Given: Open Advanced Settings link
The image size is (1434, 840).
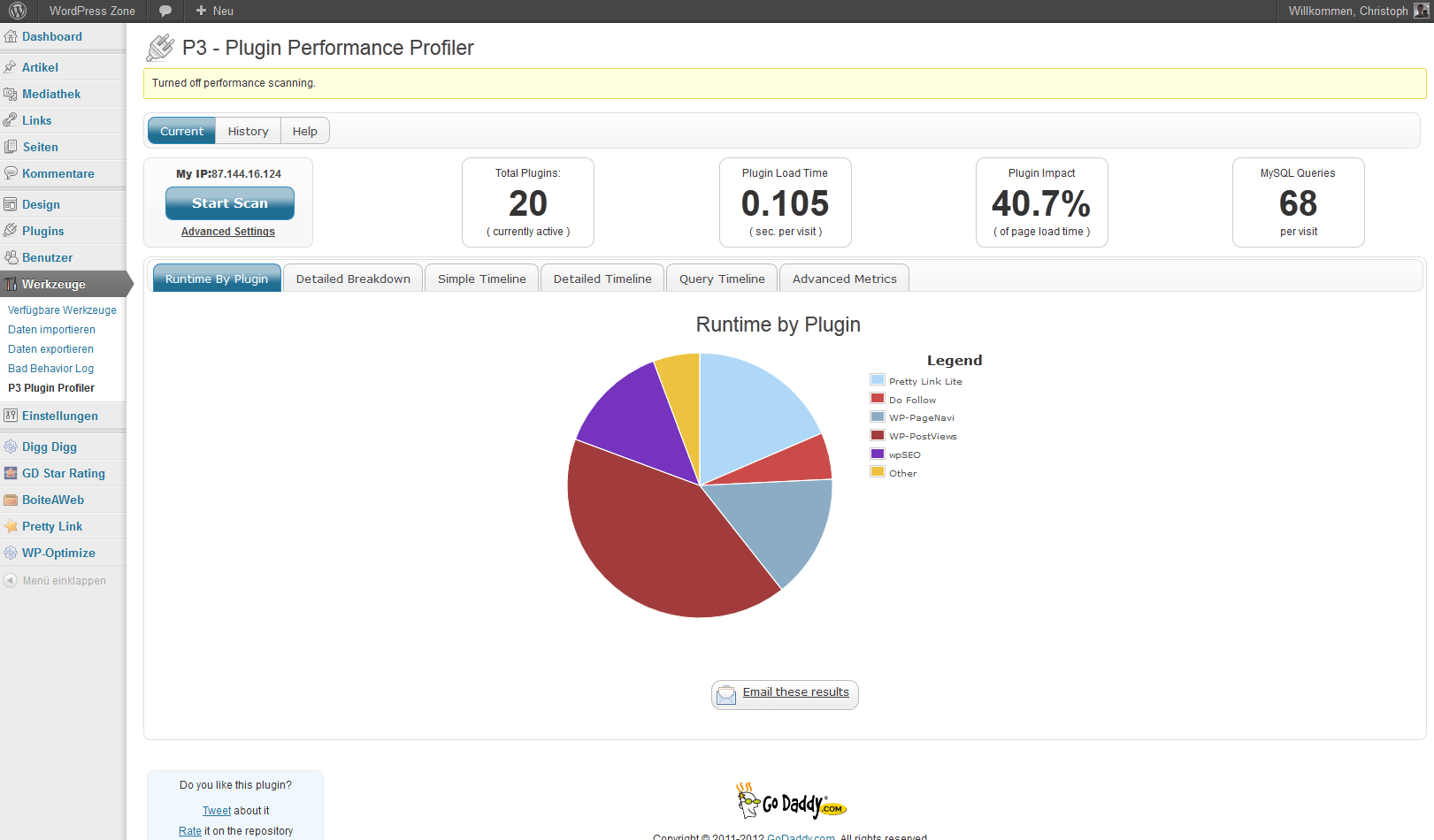Looking at the screenshot, I should click(x=228, y=232).
